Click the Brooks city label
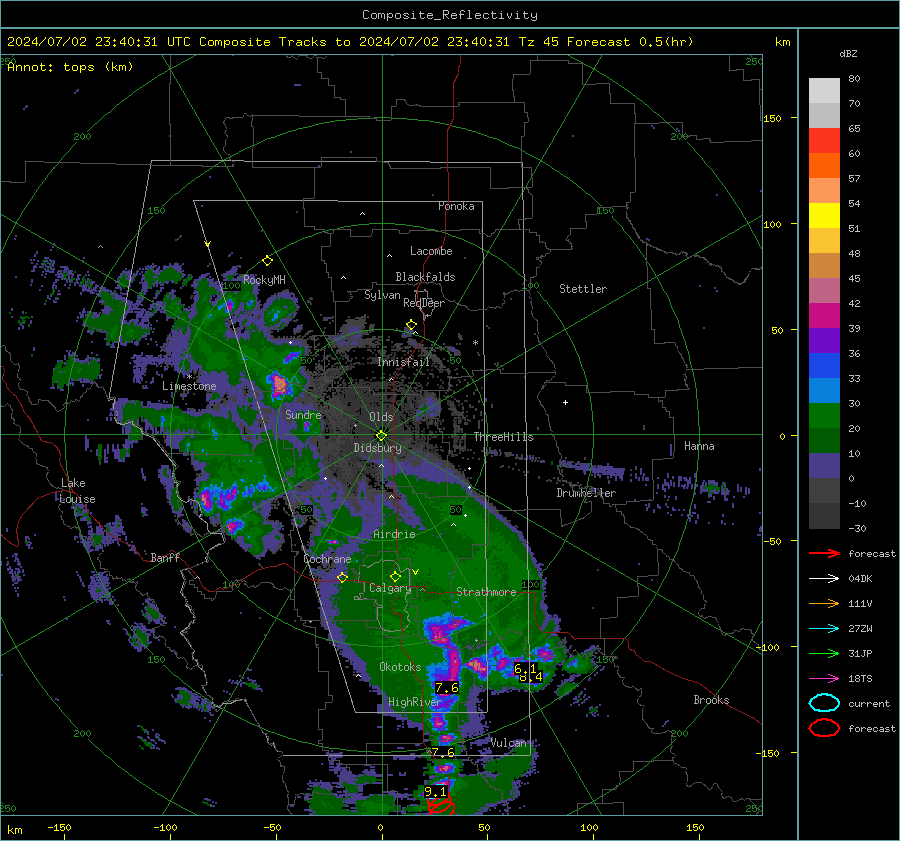The height and width of the screenshot is (841, 900). (x=711, y=700)
